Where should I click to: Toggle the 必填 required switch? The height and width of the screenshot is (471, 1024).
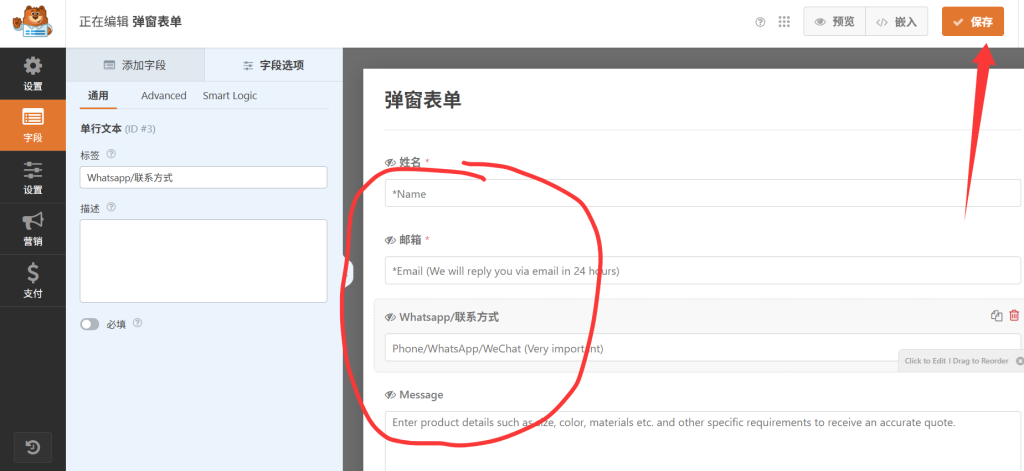click(x=90, y=324)
